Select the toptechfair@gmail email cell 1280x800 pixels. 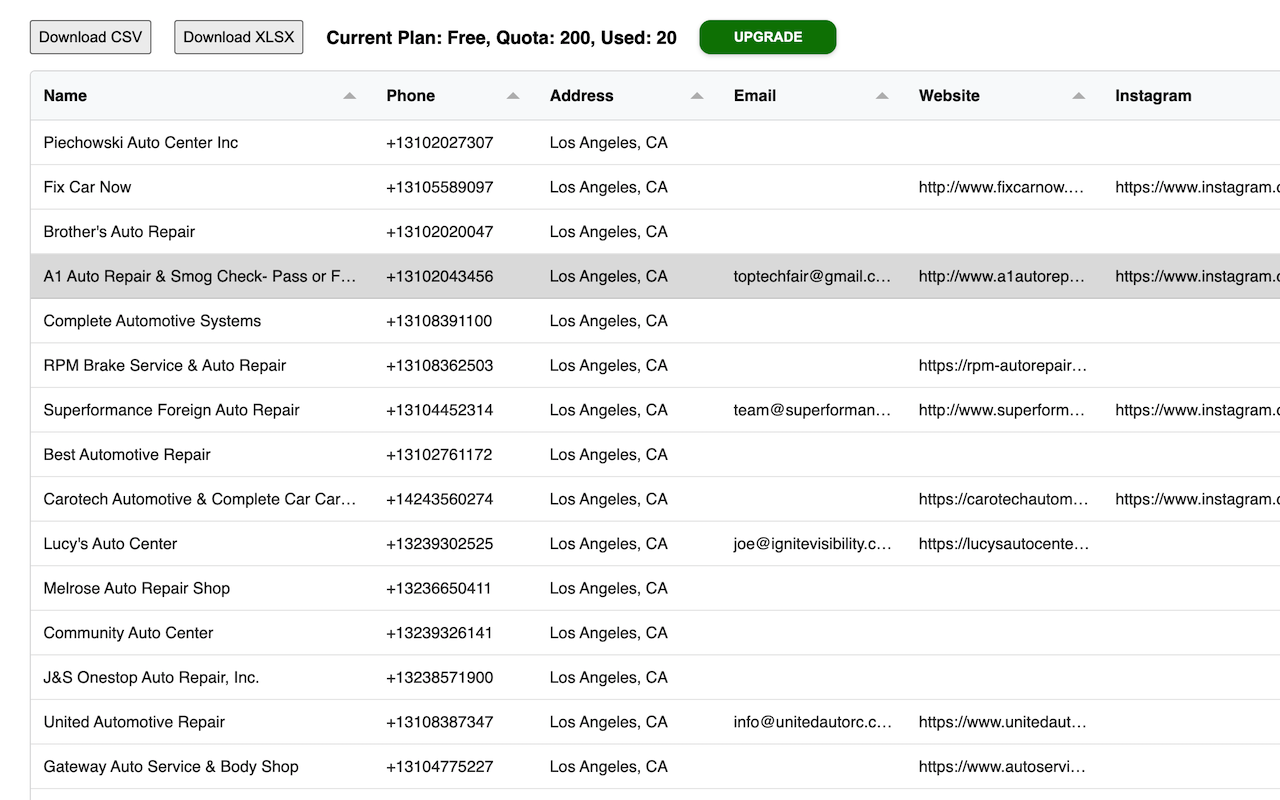(x=811, y=276)
